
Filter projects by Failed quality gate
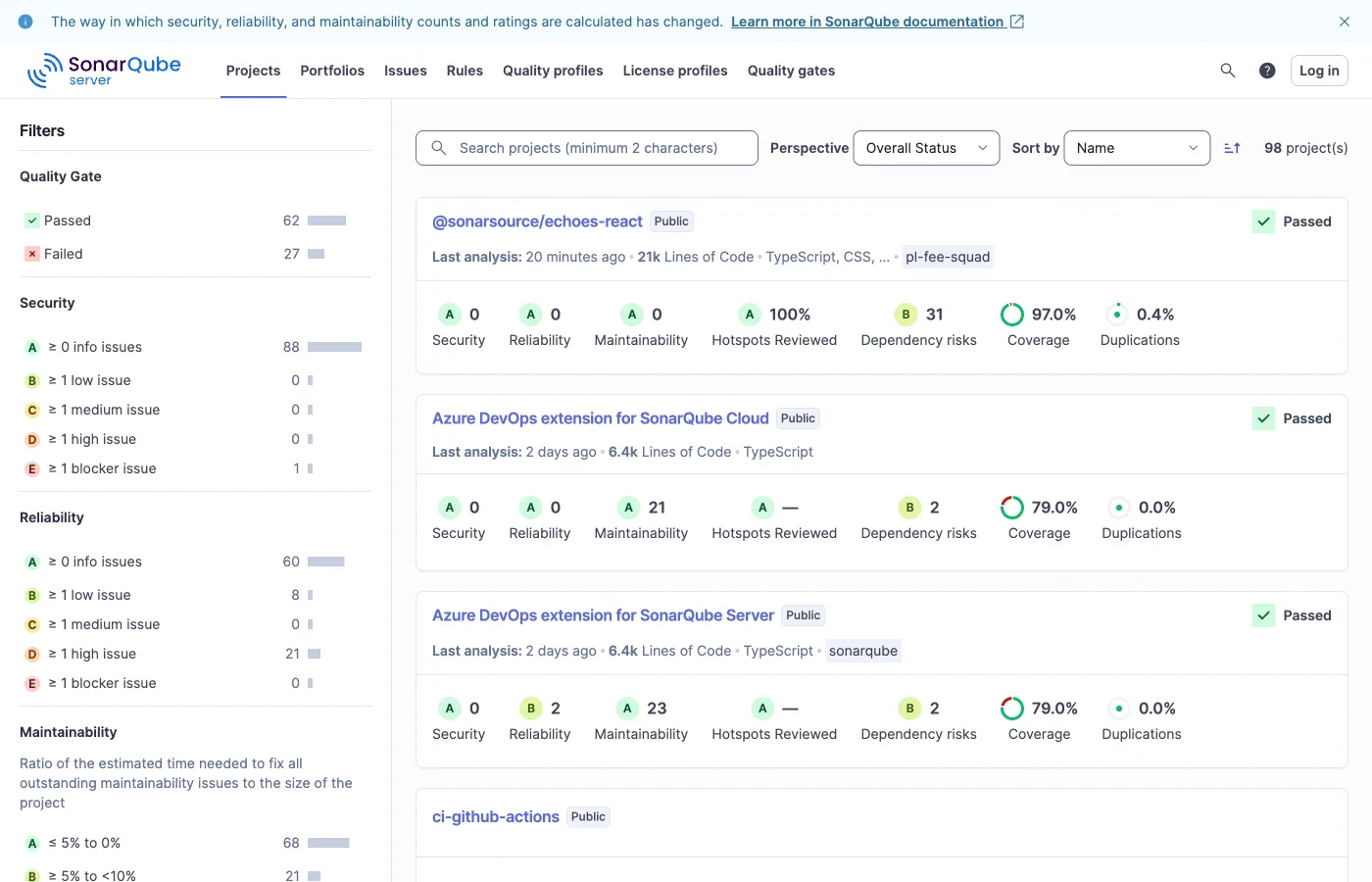[63, 254]
